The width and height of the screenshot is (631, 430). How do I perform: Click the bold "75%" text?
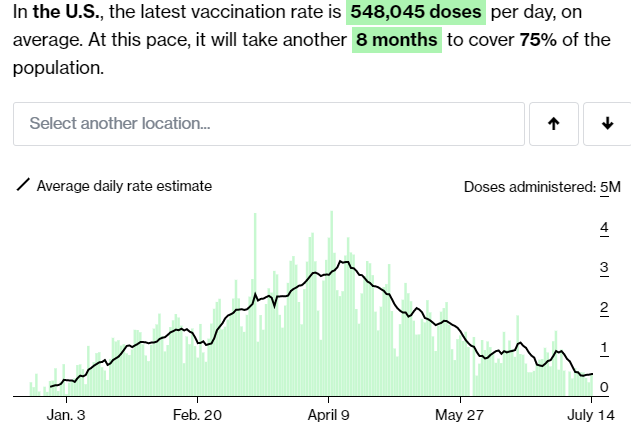click(x=537, y=42)
